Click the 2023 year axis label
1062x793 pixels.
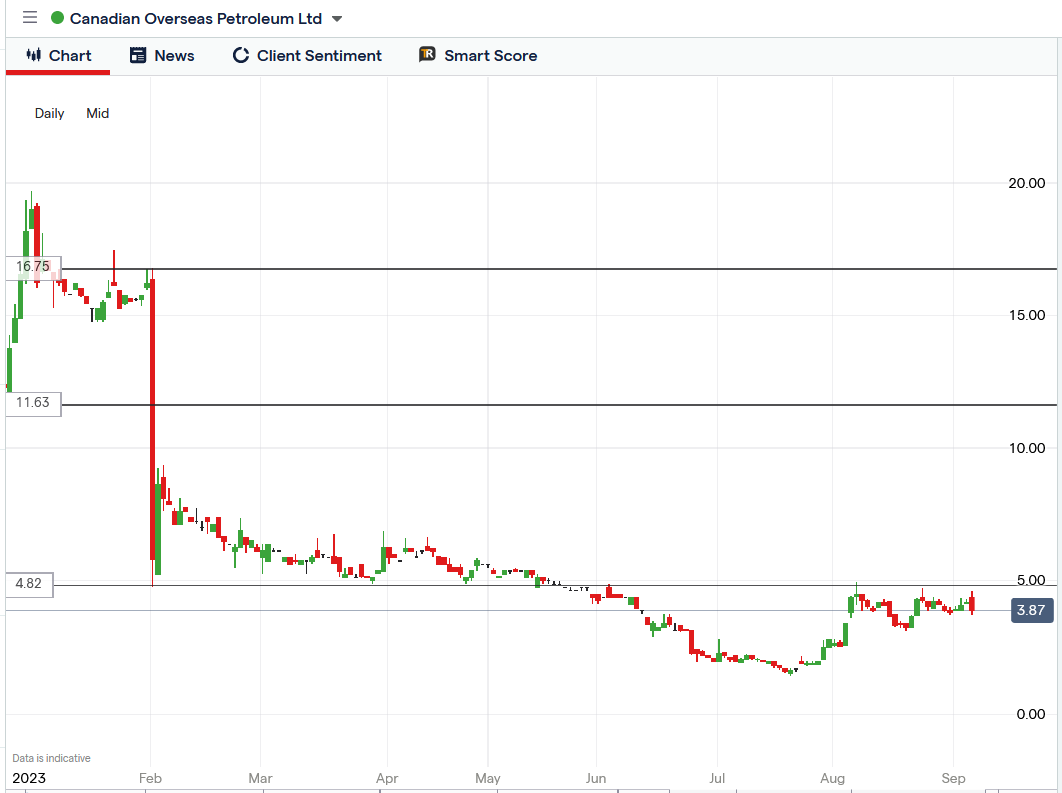(x=29, y=778)
